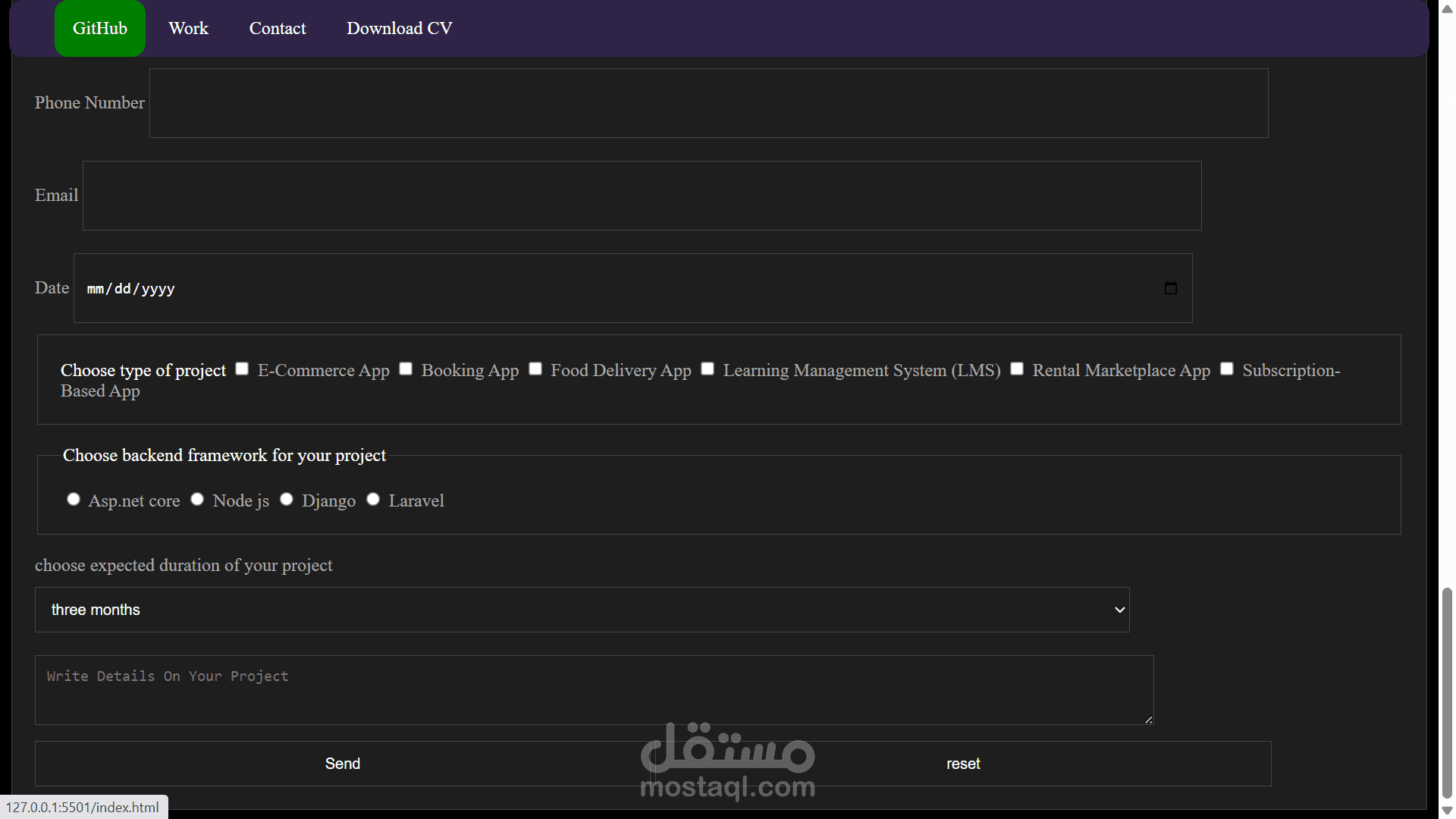Click the scroll up arrow
The height and width of the screenshot is (819, 1456).
point(1447,9)
